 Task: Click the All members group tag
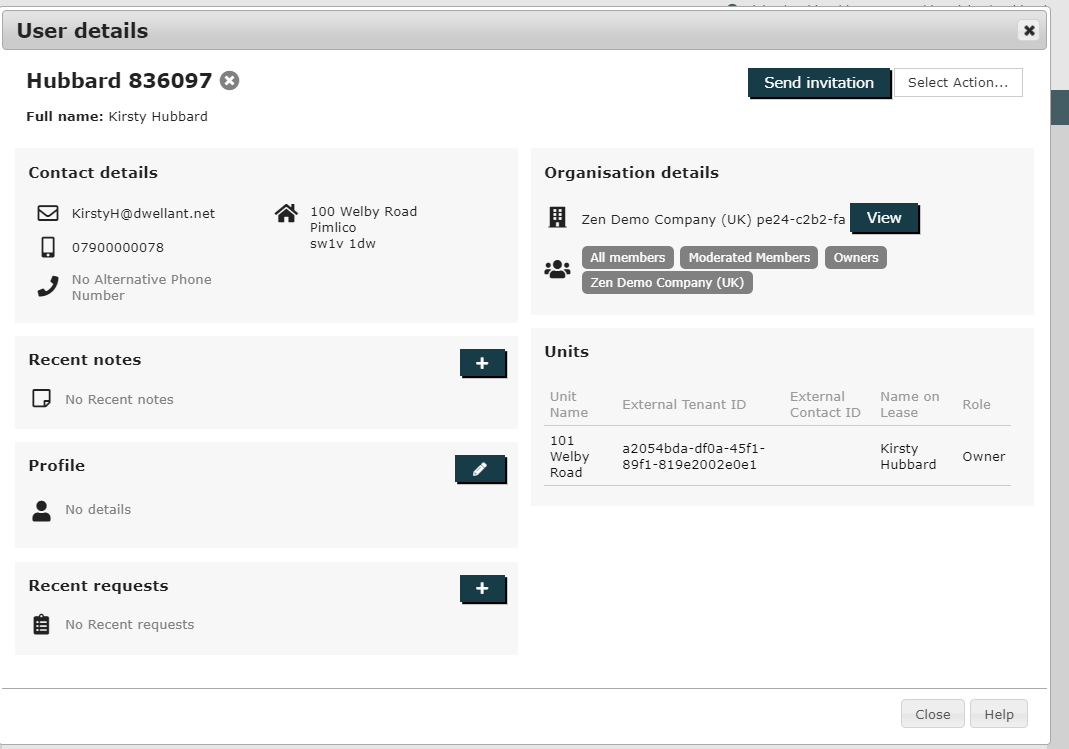point(627,258)
